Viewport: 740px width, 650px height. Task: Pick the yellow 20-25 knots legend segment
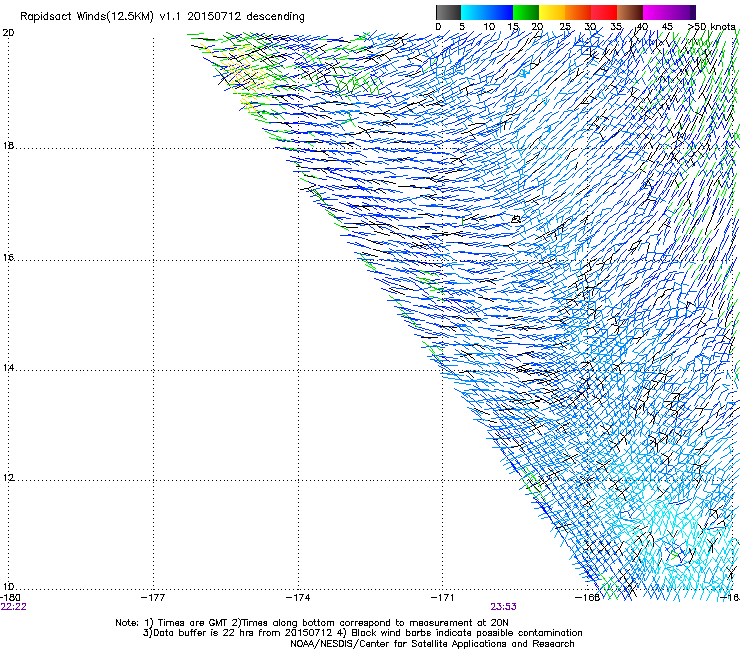coord(552,12)
